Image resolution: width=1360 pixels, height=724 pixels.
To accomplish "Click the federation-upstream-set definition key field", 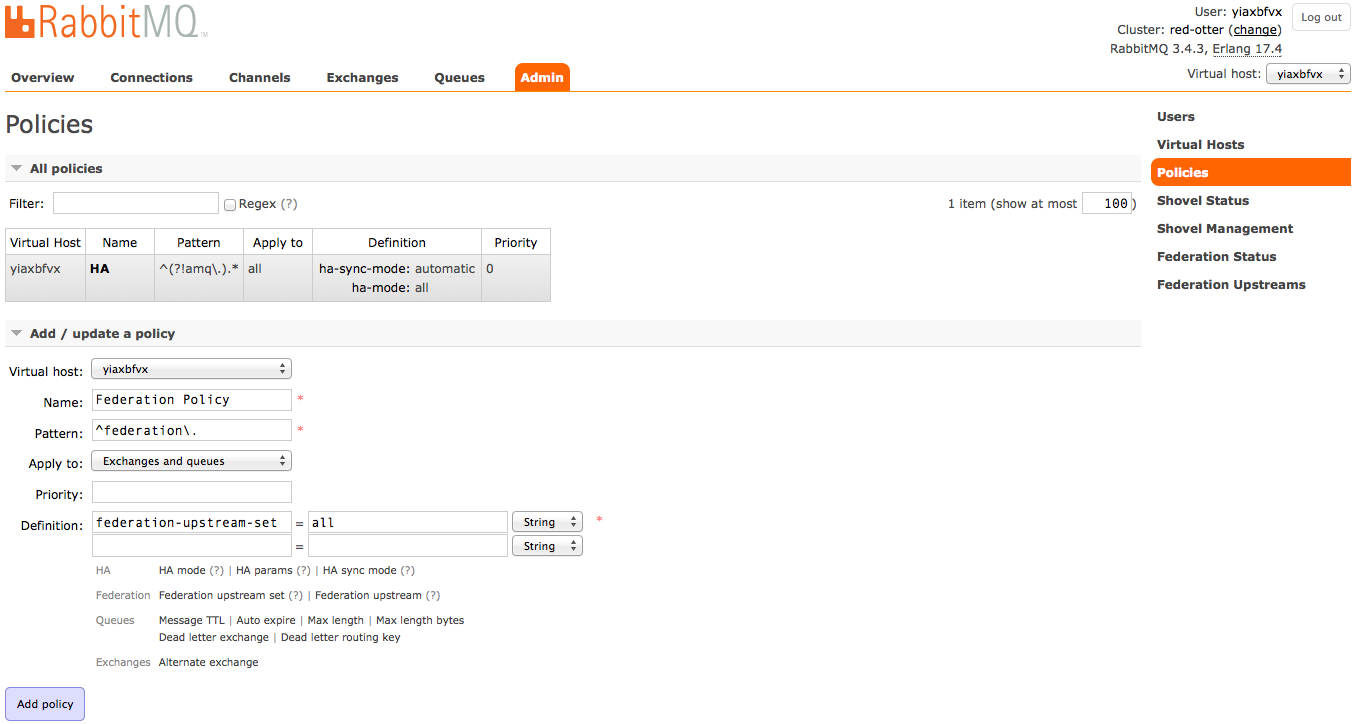I will pyautogui.click(x=191, y=522).
